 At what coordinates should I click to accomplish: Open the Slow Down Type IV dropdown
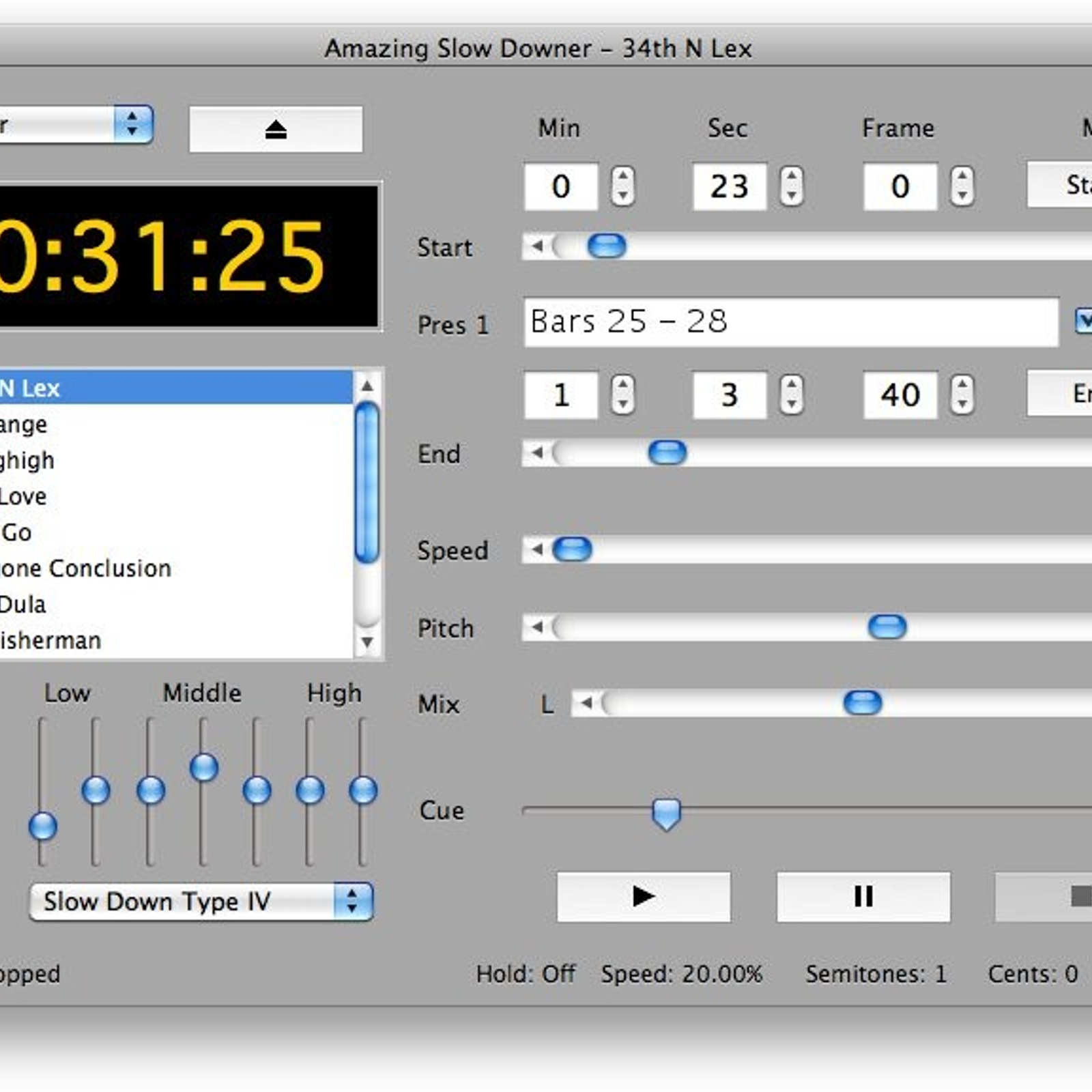pos(201,902)
